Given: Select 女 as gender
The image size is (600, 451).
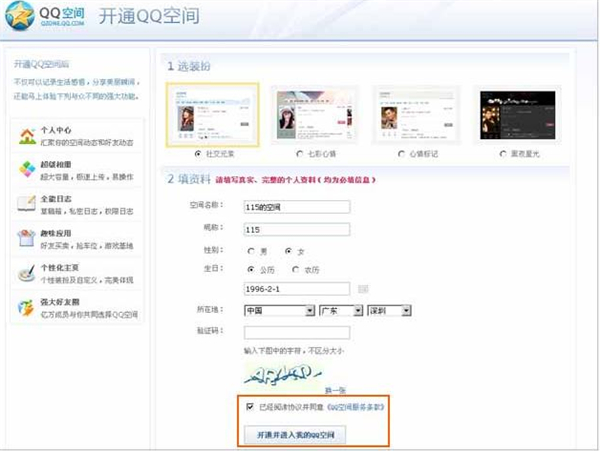Looking at the screenshot, I should coord(289,251).
